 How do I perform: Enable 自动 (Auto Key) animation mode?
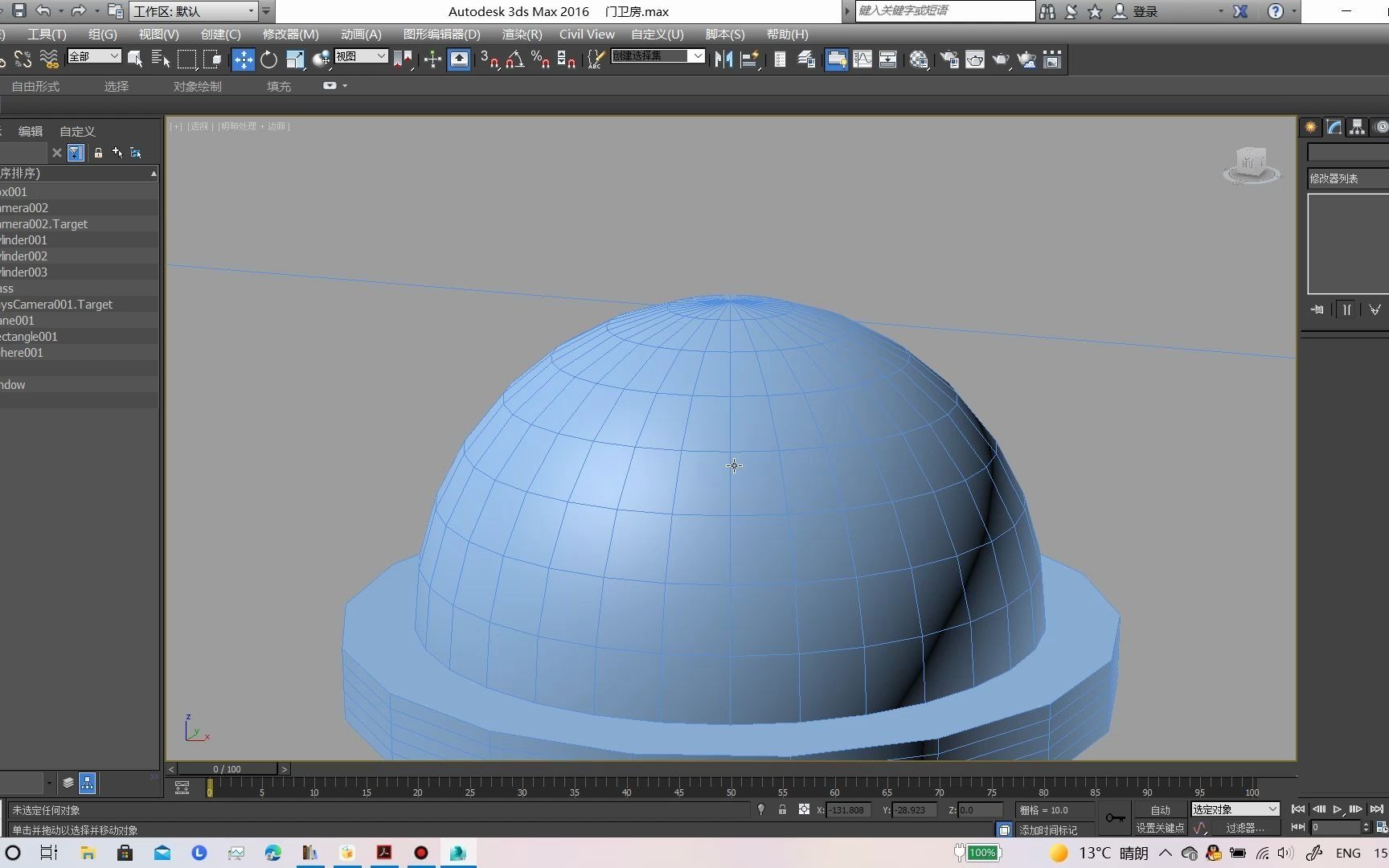click(1161, 809)
